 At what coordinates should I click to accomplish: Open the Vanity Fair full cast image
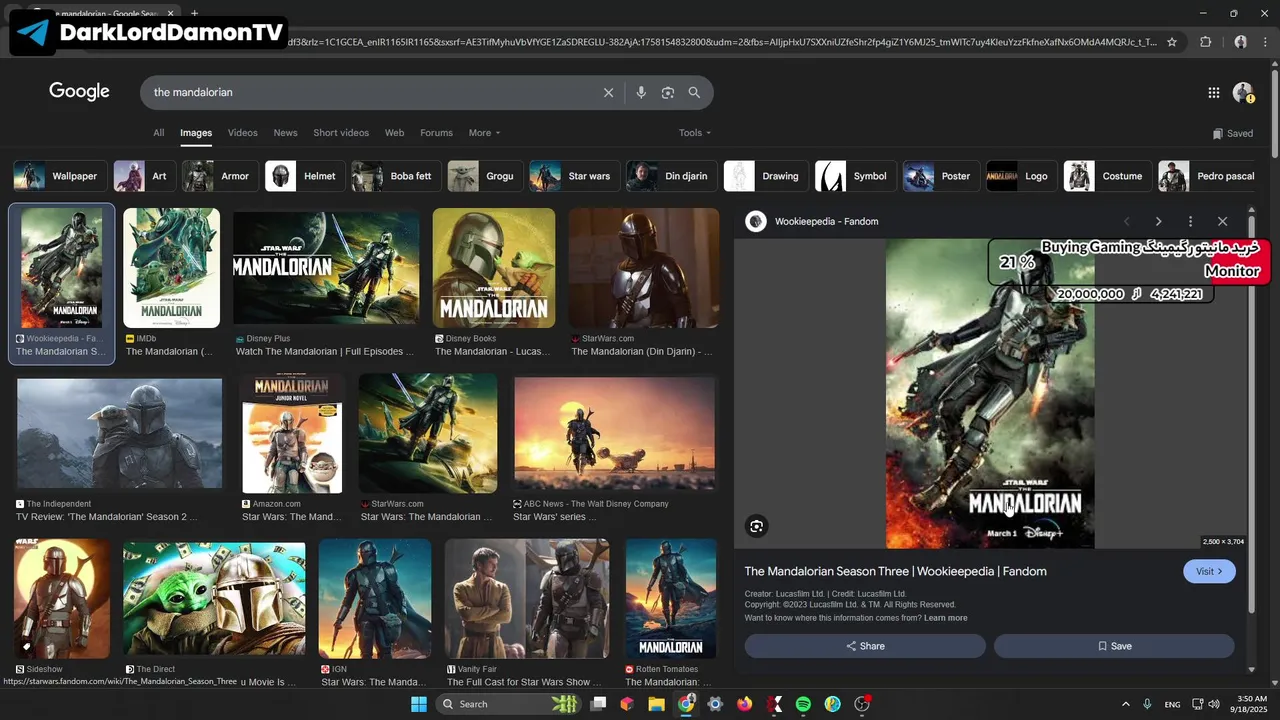(527, 599)
